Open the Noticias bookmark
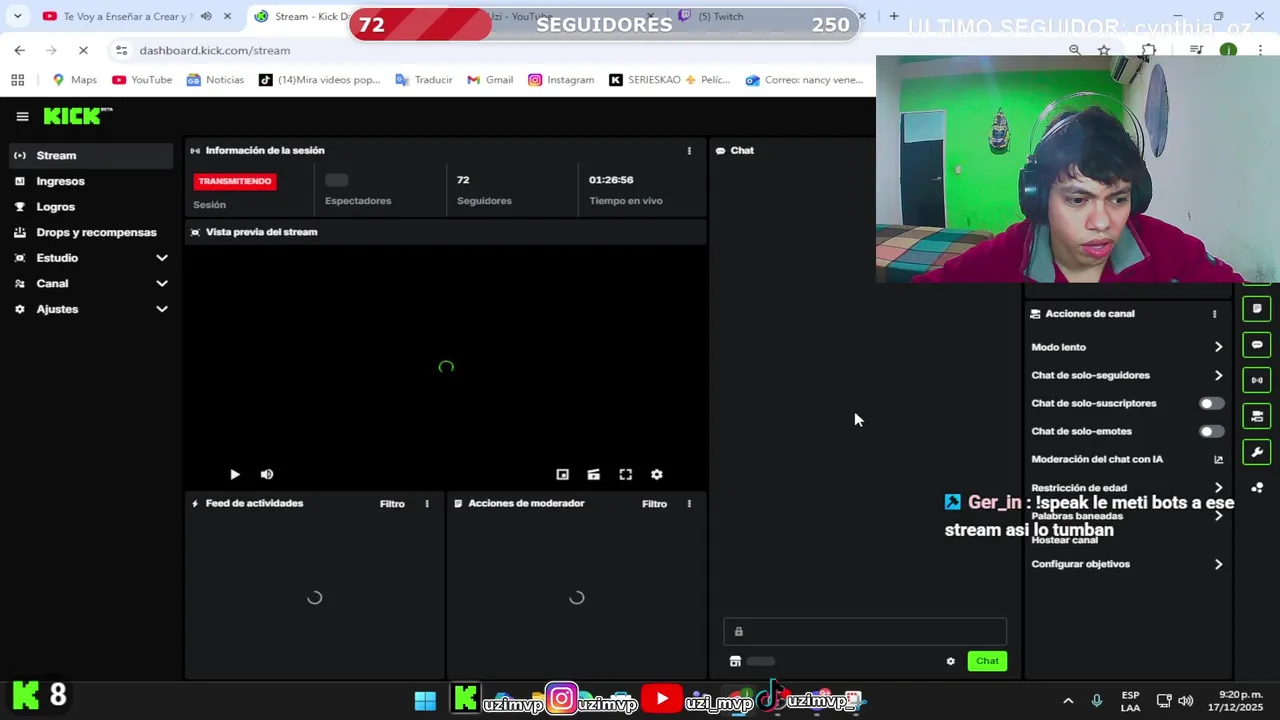Image resolution: width=1280 pixels, height=720 pixels. point(215,80)
